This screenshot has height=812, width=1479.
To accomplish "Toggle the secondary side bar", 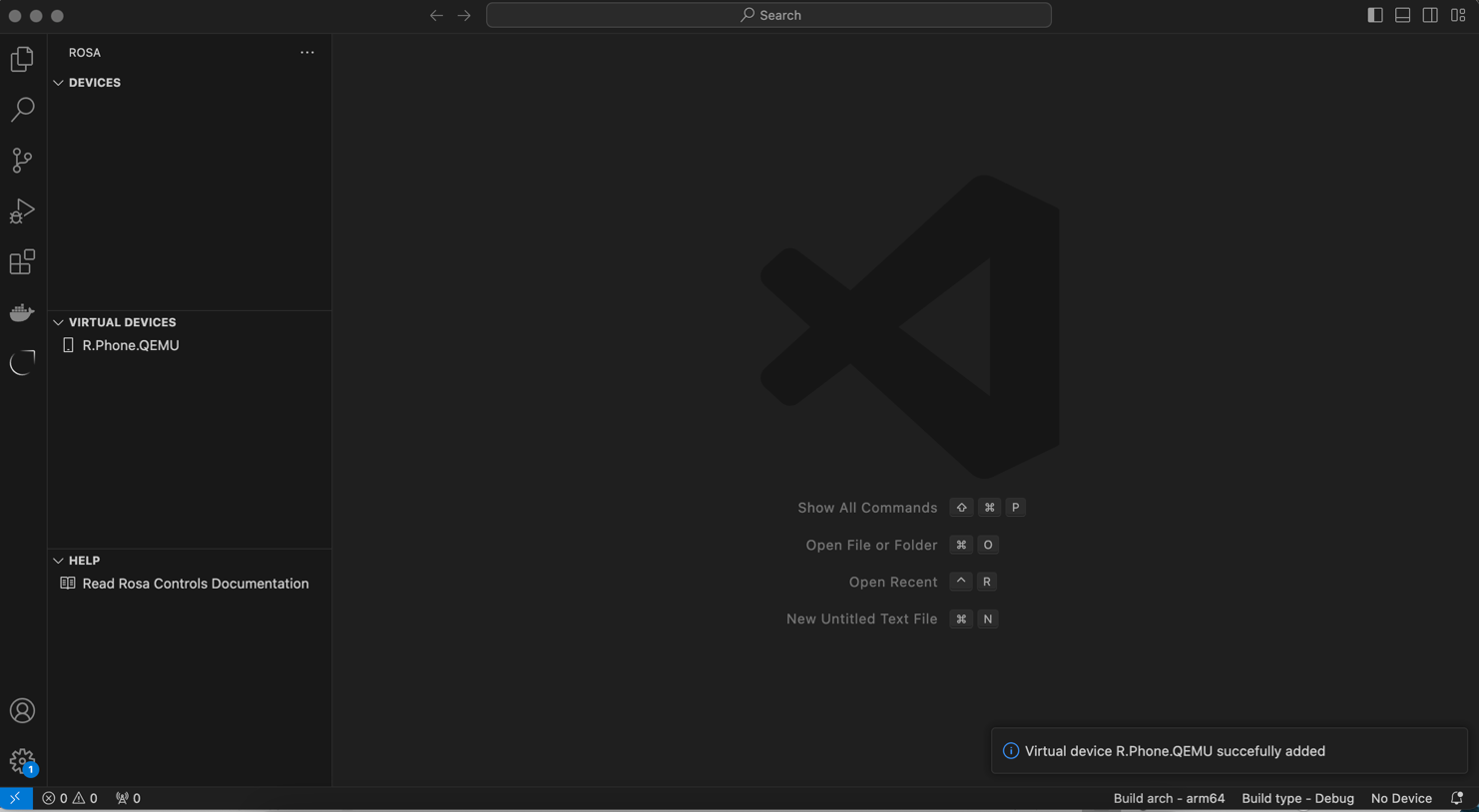I will click(1430, 15).
